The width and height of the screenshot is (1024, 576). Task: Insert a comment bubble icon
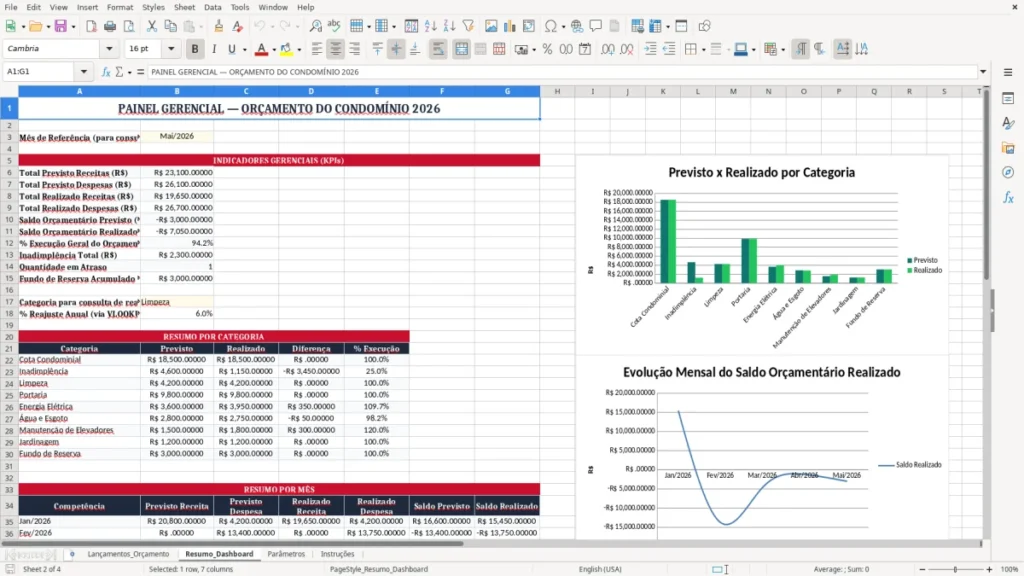(596, 26)
